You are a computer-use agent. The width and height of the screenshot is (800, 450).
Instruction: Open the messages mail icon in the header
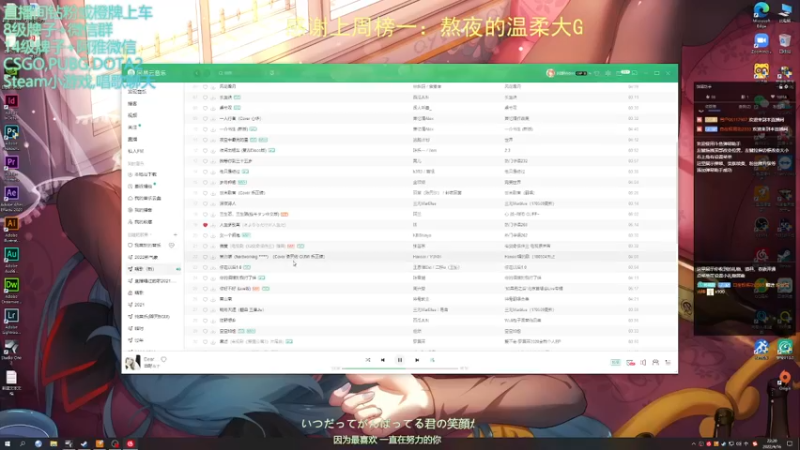(x=619, y=73)
